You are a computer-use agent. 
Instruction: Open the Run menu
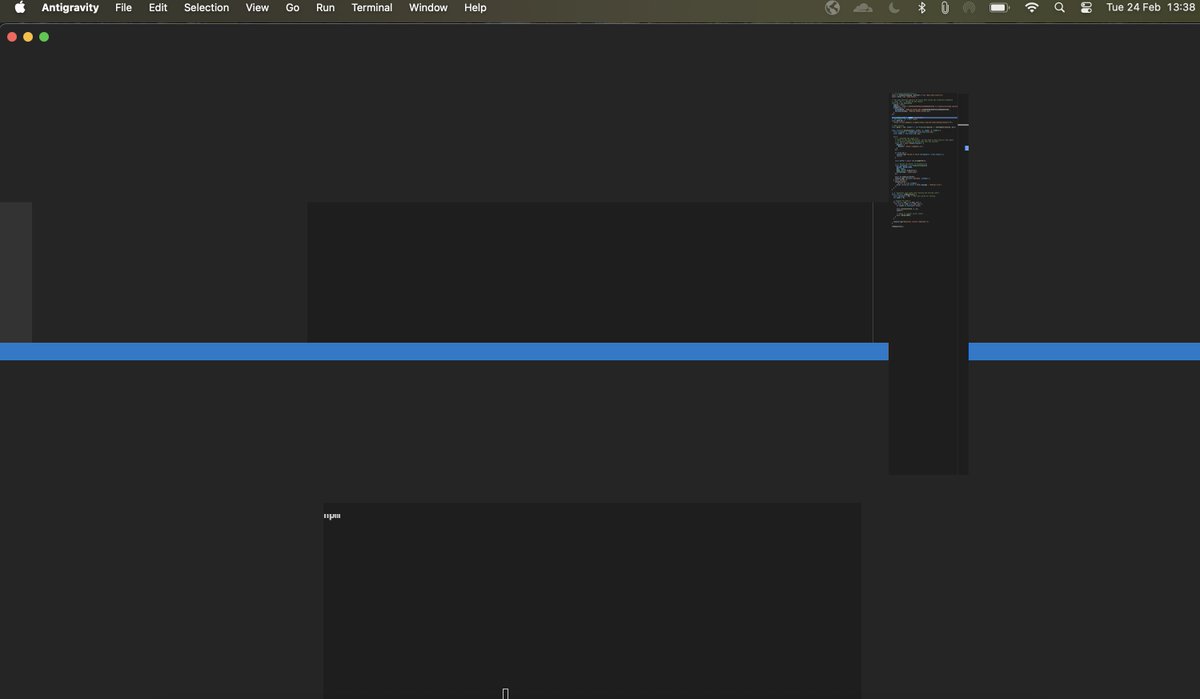325,7
